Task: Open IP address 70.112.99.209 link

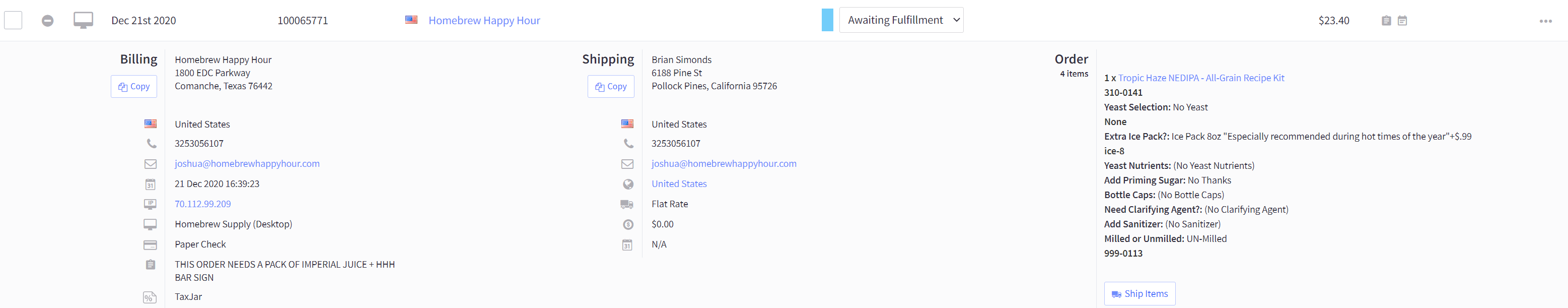Action: [203, 204]
